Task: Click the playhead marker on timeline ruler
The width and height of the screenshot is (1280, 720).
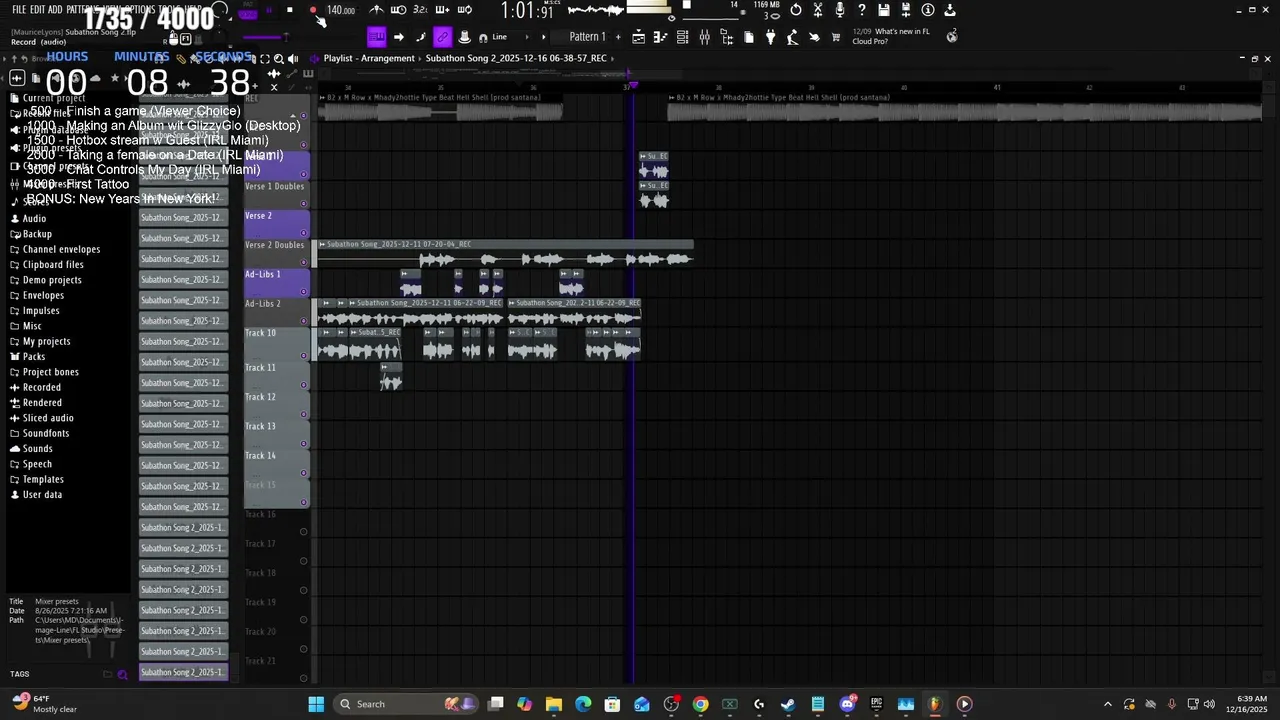Action: [x=632, y=86]
